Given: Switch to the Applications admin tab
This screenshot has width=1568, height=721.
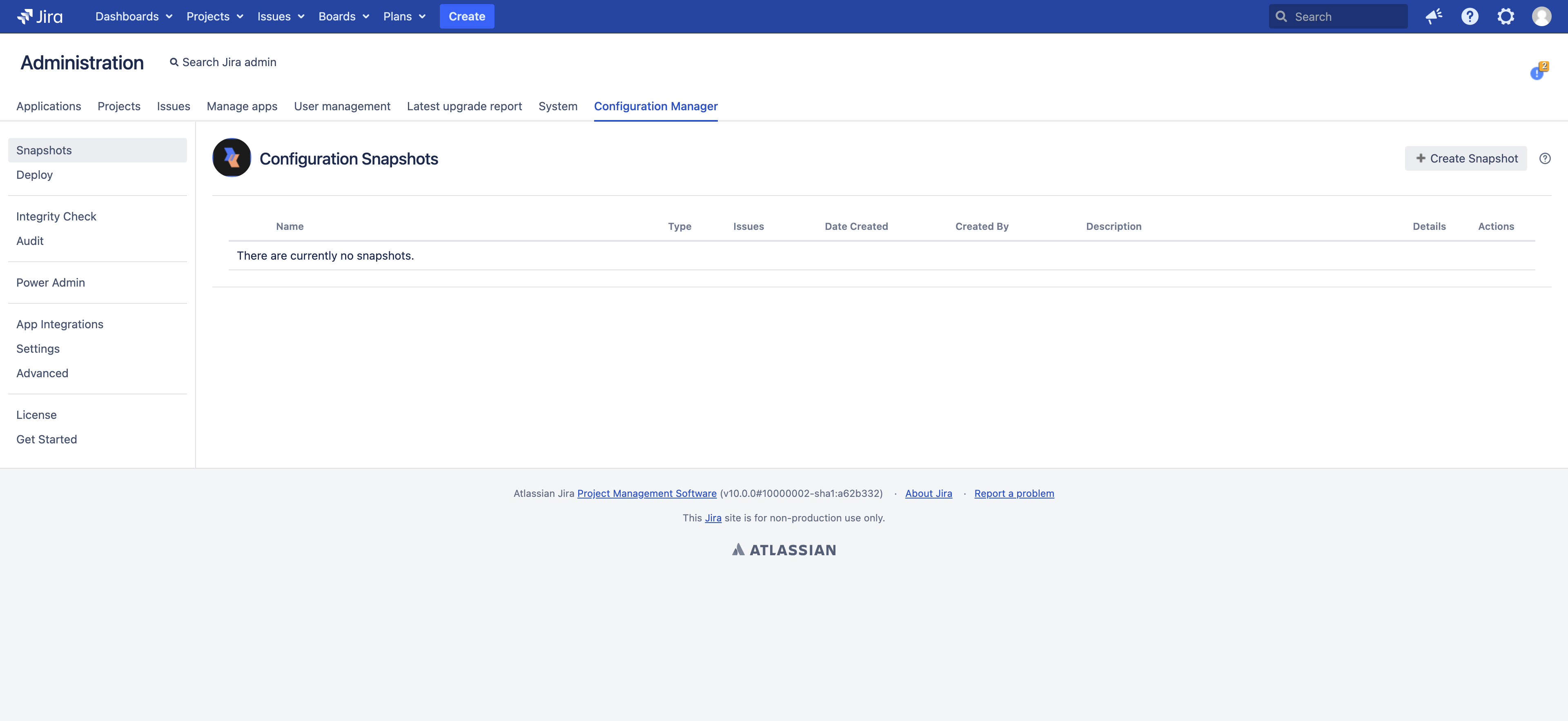Looking at the screenshot, I should pos(49,107).
